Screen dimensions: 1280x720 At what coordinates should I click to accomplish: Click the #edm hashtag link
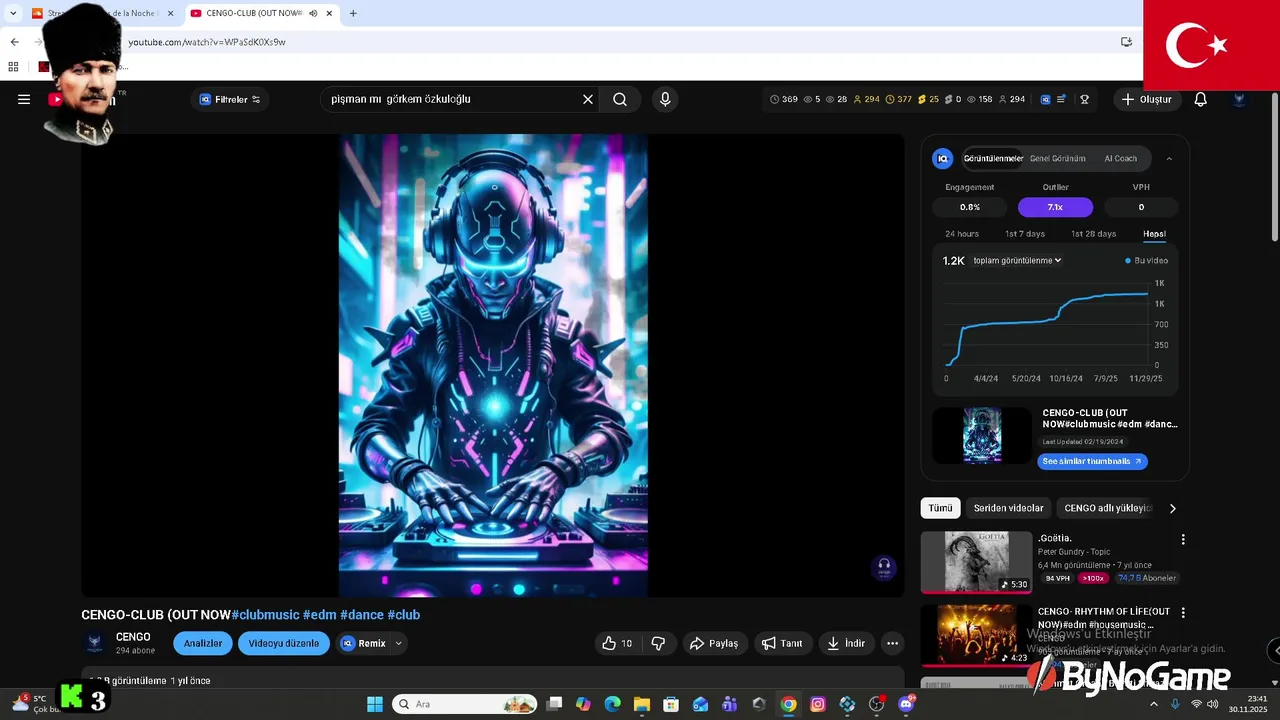coord(319,615)
